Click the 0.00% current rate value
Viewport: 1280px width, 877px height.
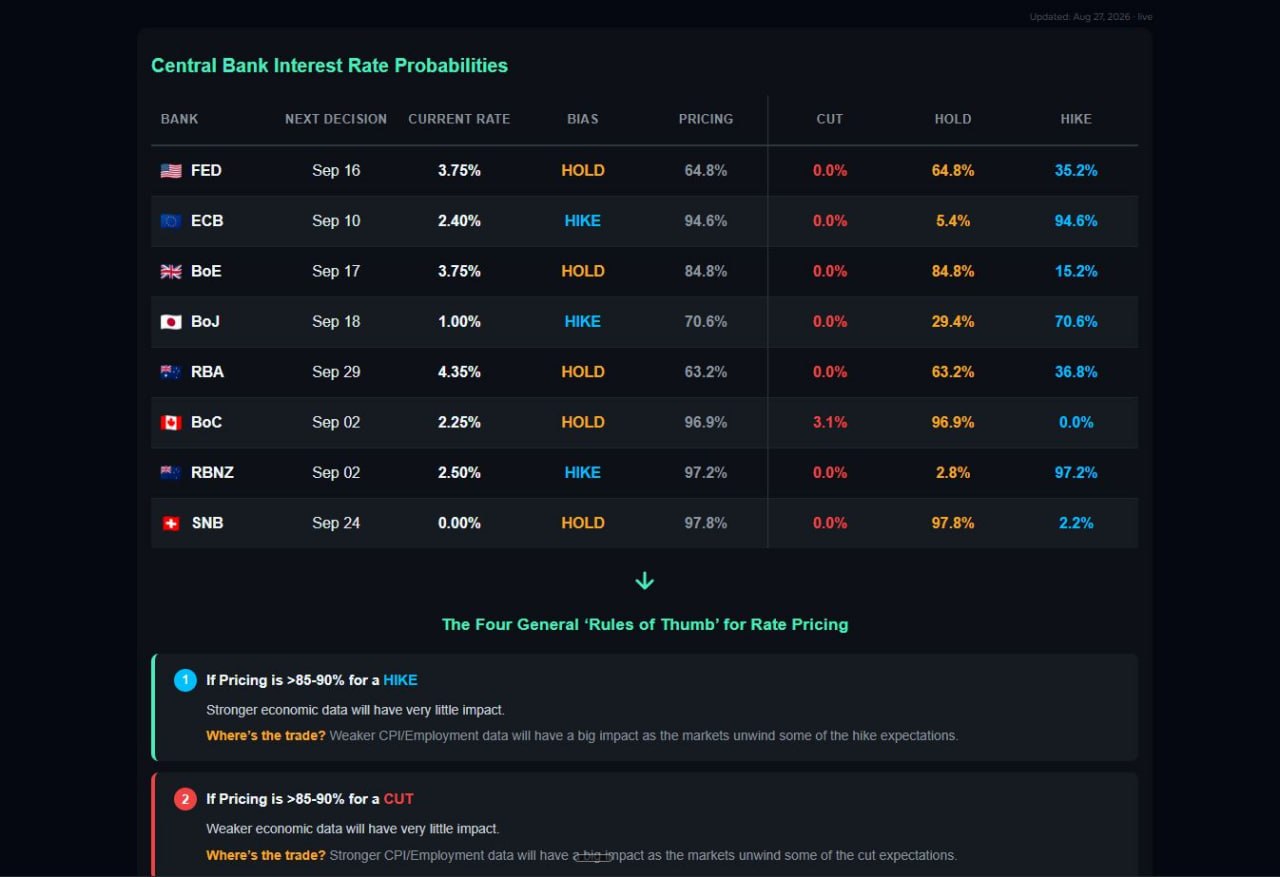459,523
